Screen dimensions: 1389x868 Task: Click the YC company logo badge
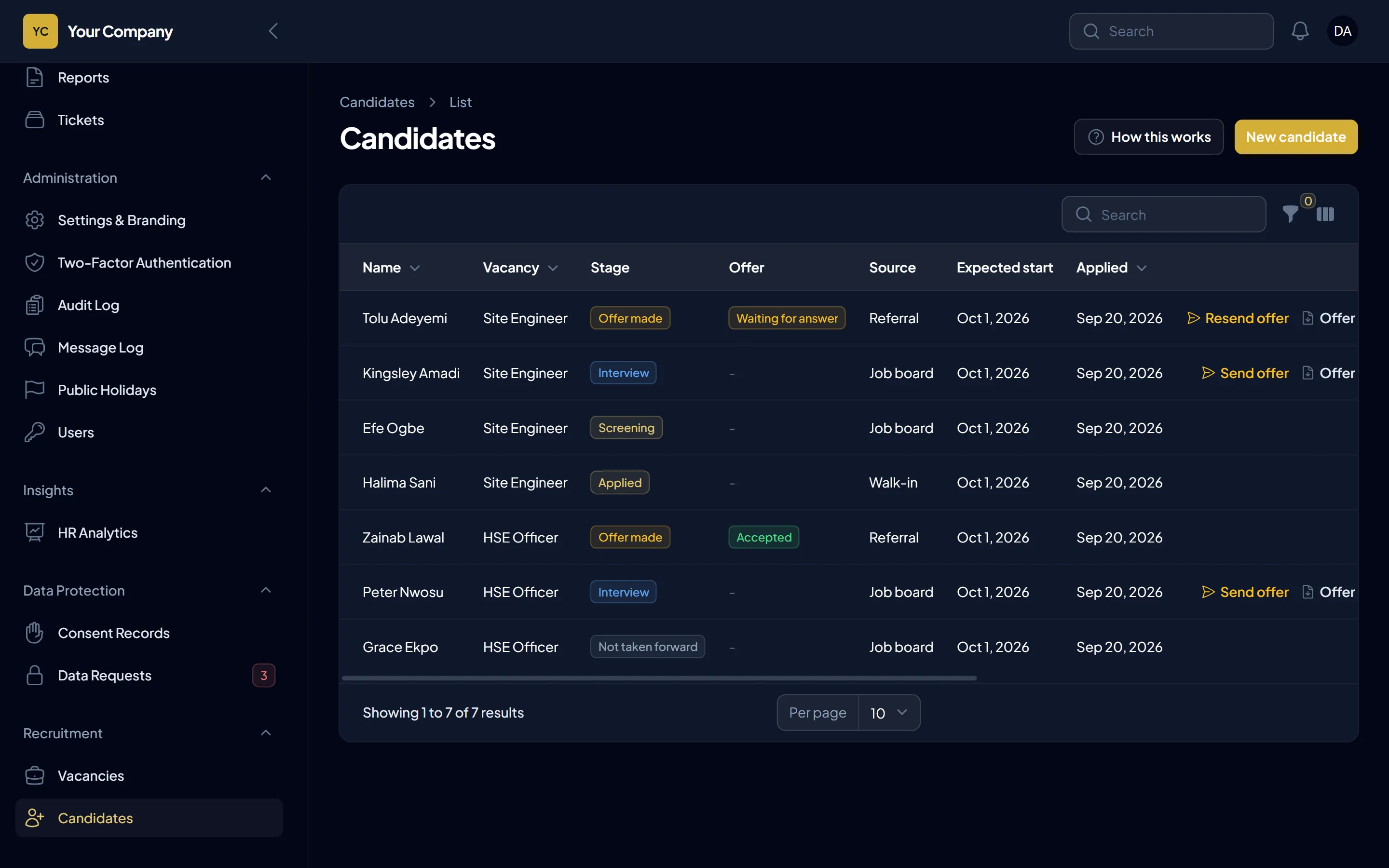(40, 31)
